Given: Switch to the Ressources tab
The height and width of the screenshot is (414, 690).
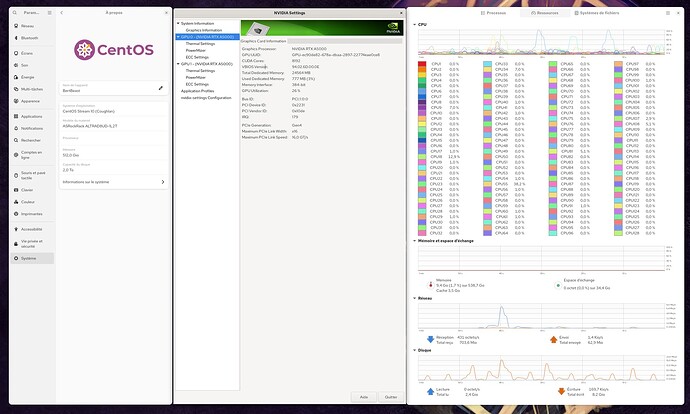Looking at the screenshot, I should (x=545, y=13).
